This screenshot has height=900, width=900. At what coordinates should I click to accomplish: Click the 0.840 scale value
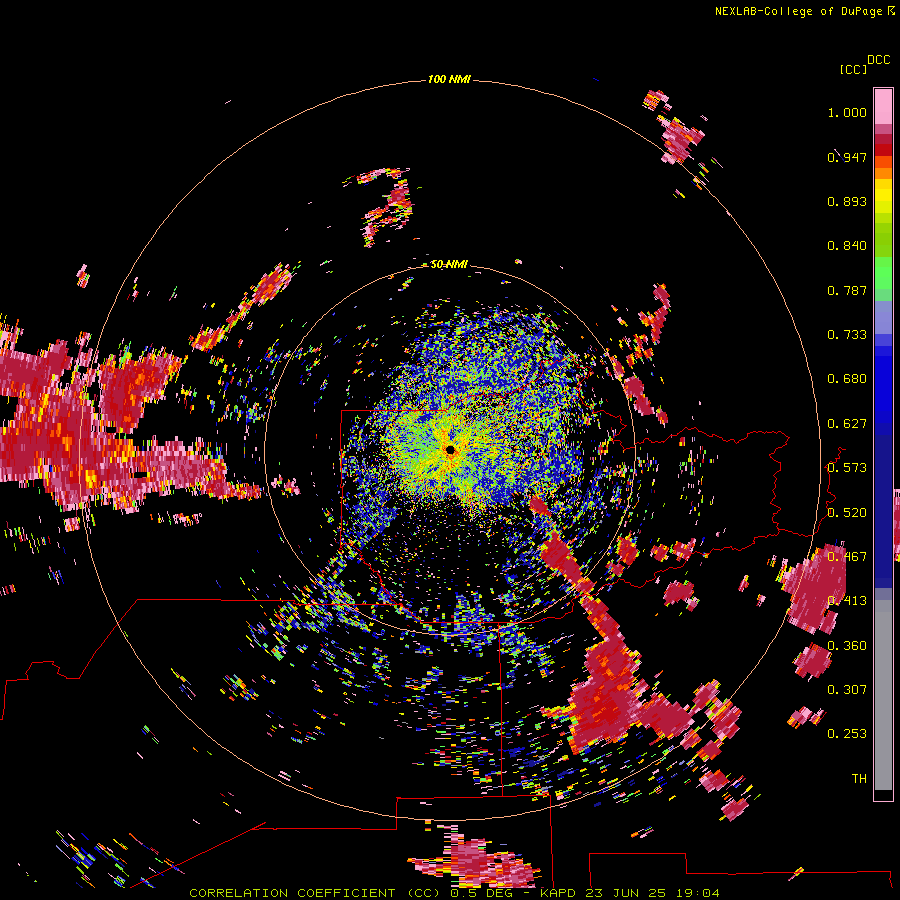pyautogui.click(x=847, y=246)
